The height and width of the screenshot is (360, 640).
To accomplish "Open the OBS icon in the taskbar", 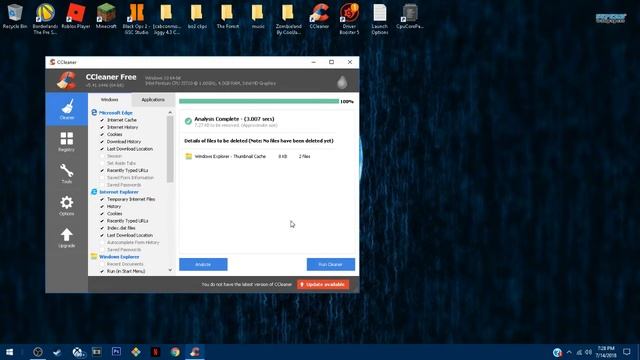I will tap(38, 352).
